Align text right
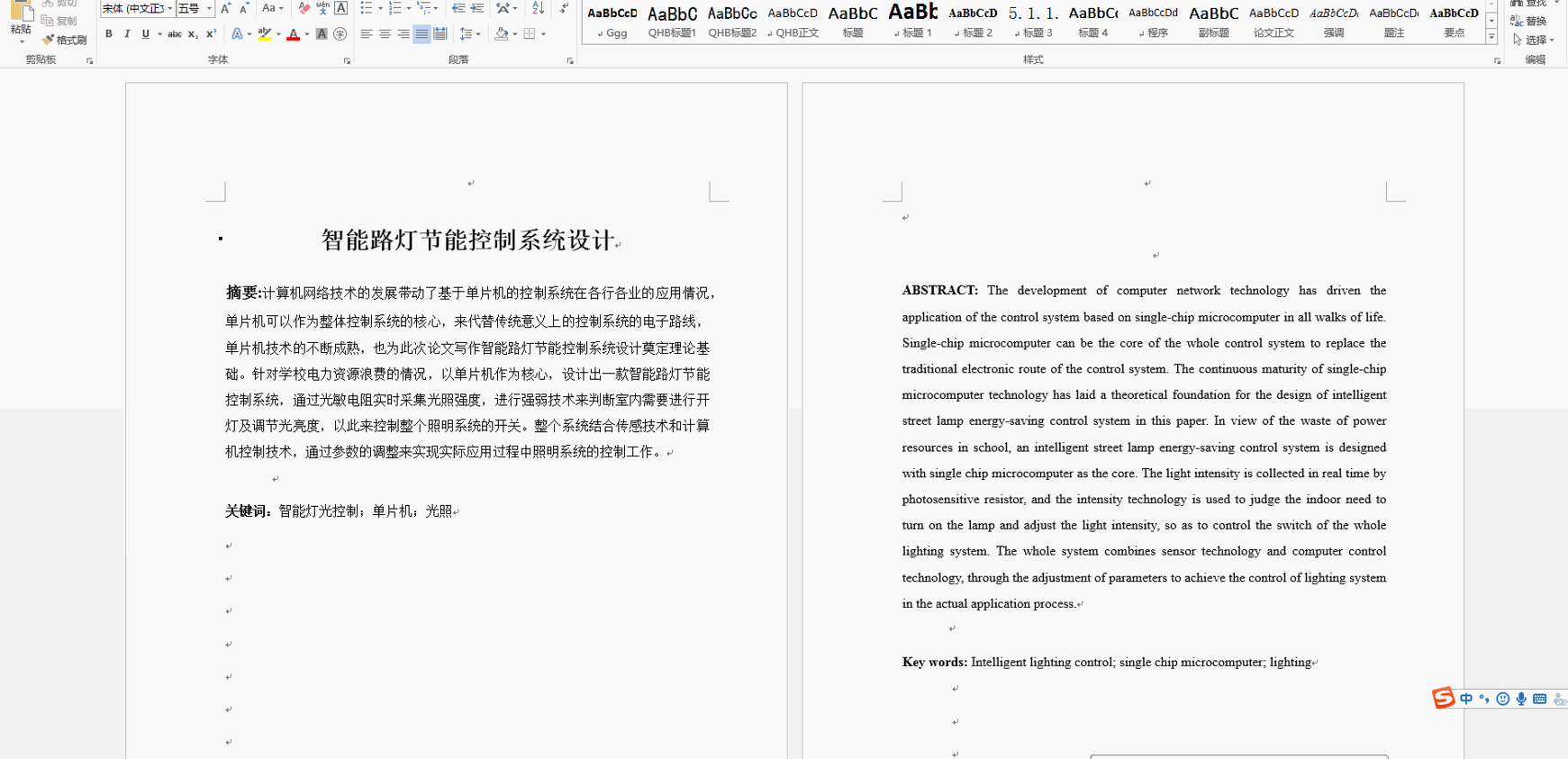1568x759 pixels. pos(403,34)
